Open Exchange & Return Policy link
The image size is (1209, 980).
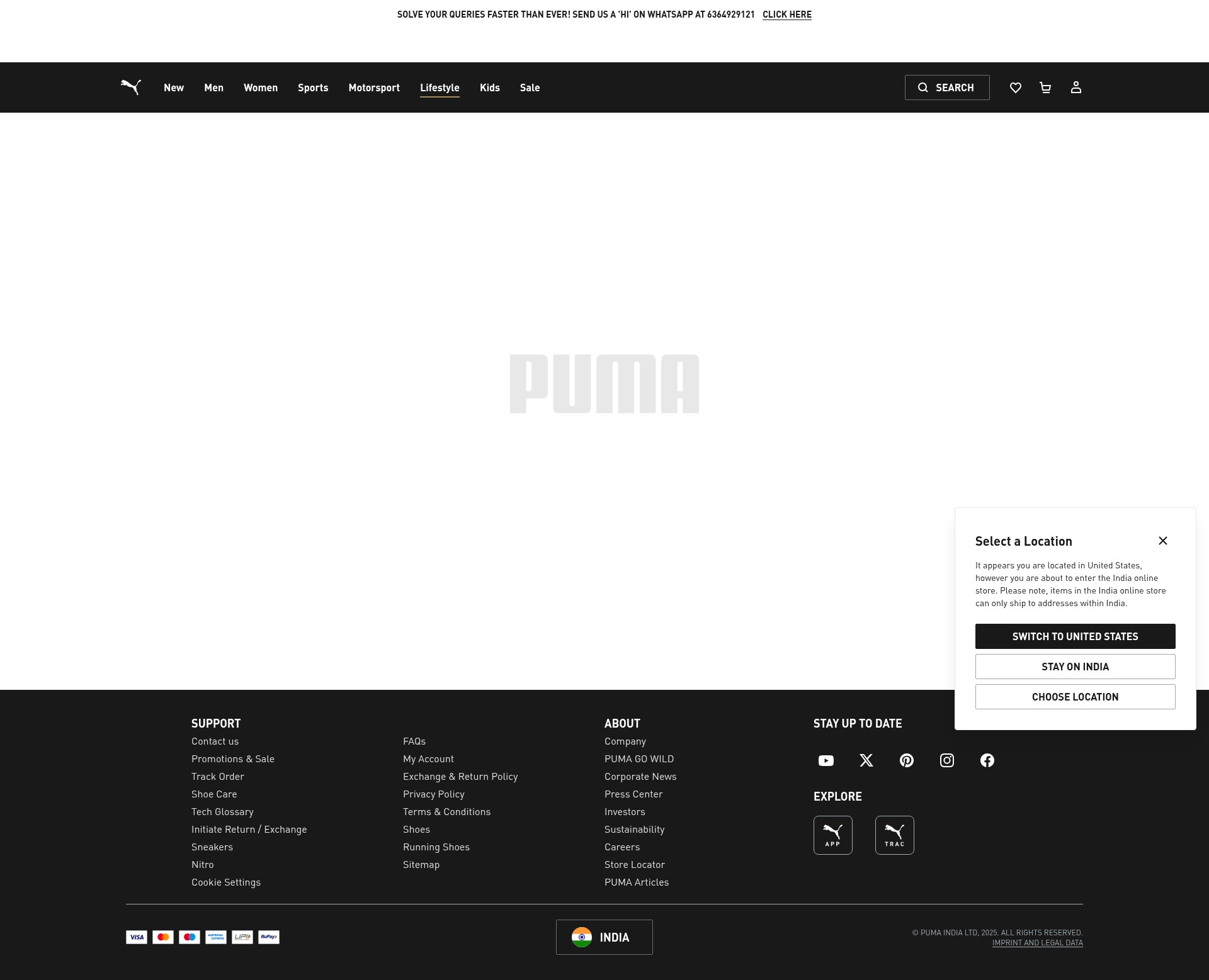[460, 777]
